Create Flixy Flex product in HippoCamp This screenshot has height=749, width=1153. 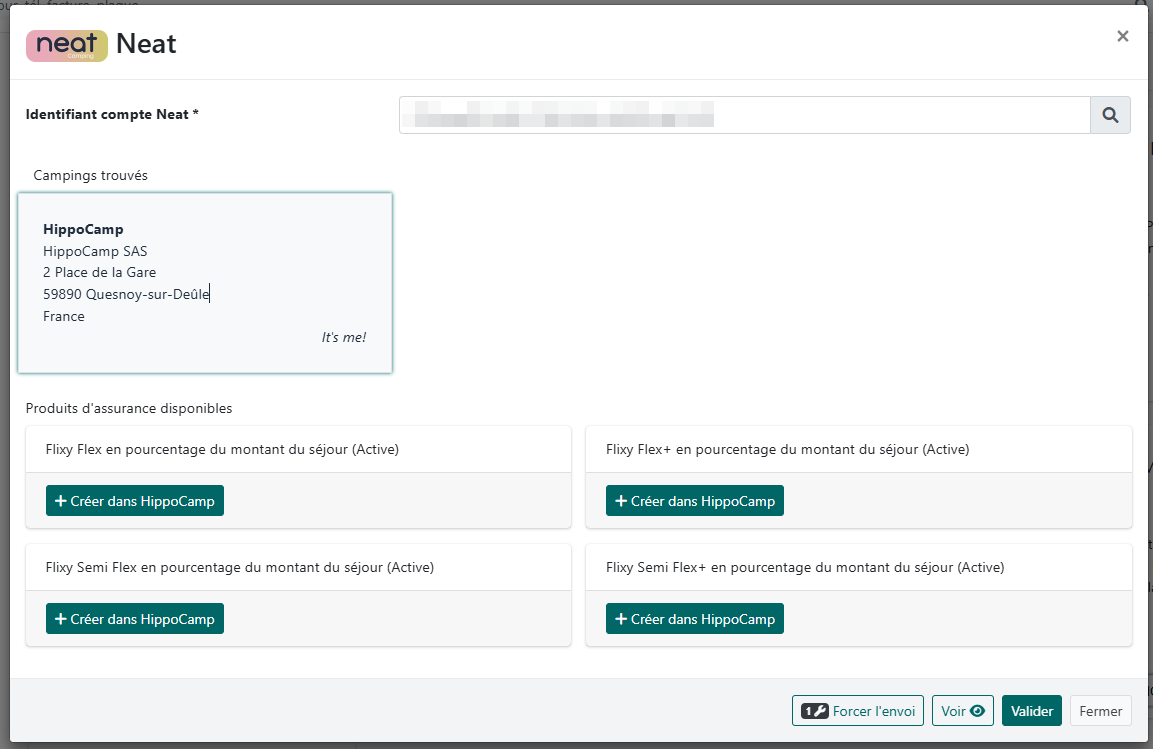point(135,501)
